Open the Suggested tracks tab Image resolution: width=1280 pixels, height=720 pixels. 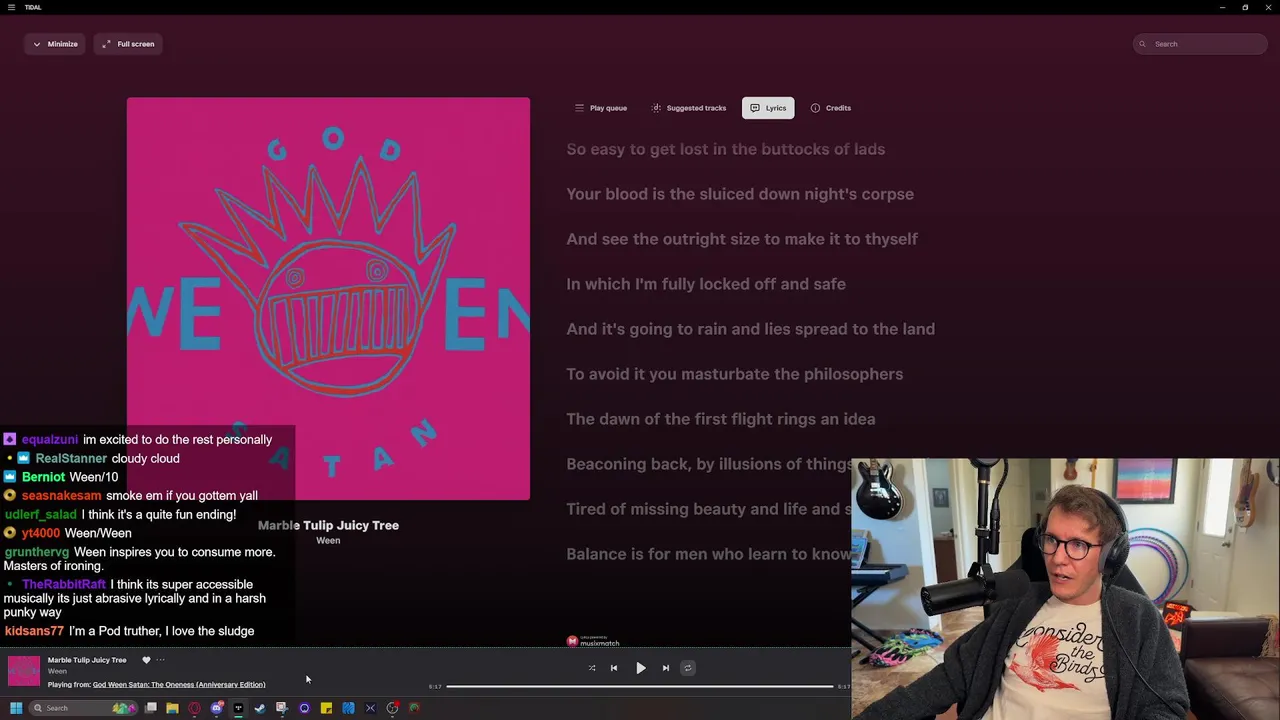689,108
